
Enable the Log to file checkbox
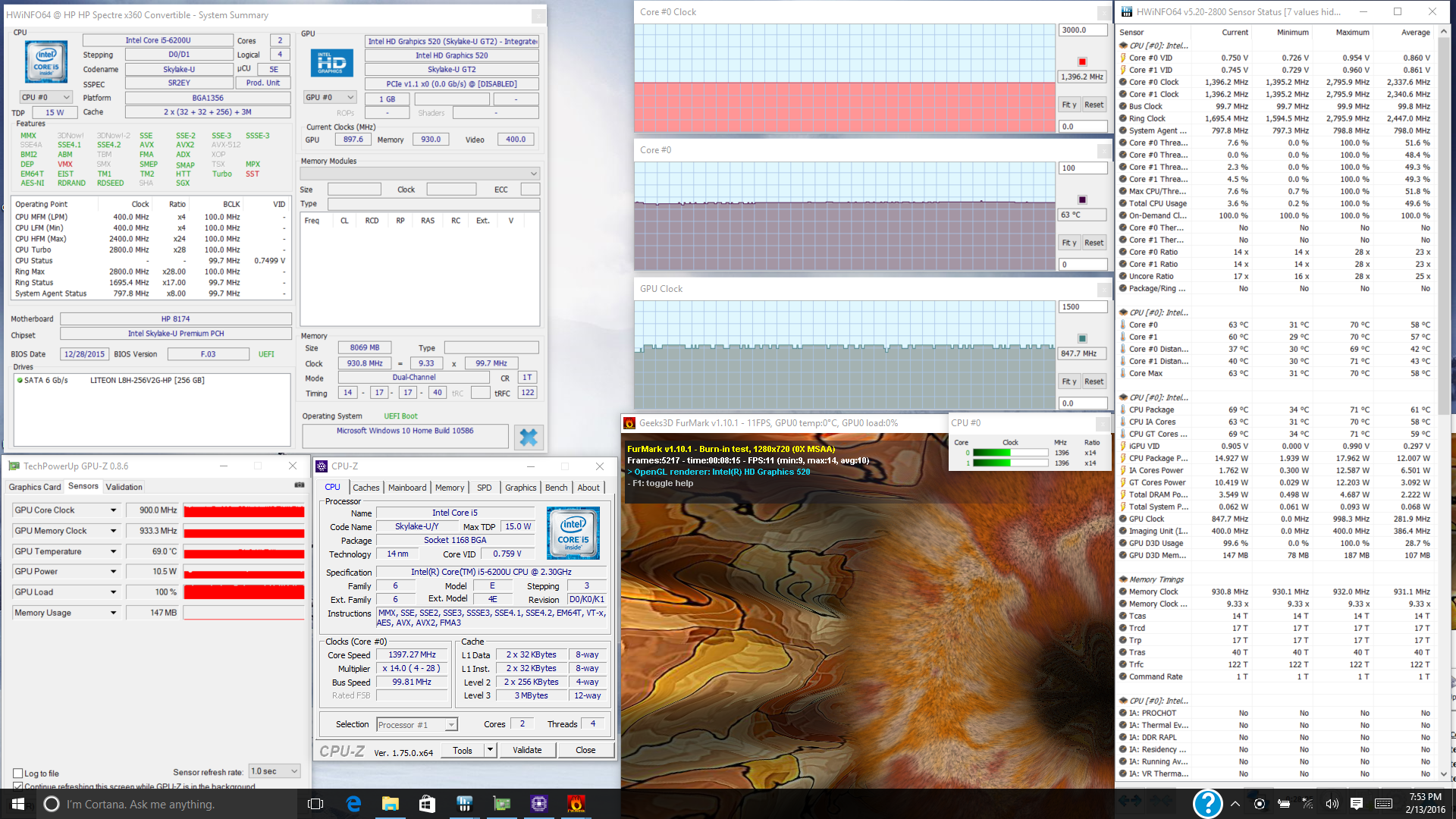point(18,773)
